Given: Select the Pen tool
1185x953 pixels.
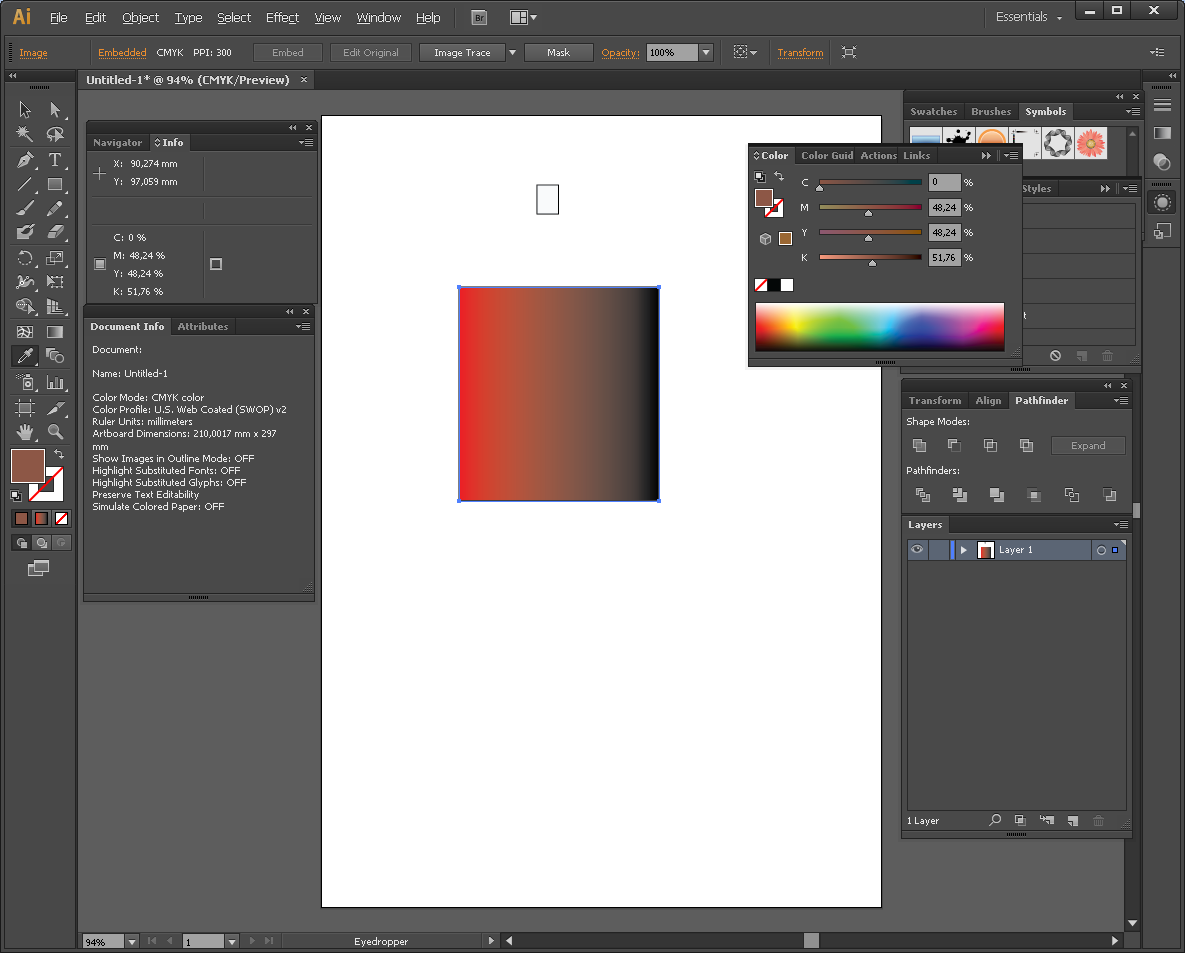Looking at the screenshot, I should [x=25, y=160].
